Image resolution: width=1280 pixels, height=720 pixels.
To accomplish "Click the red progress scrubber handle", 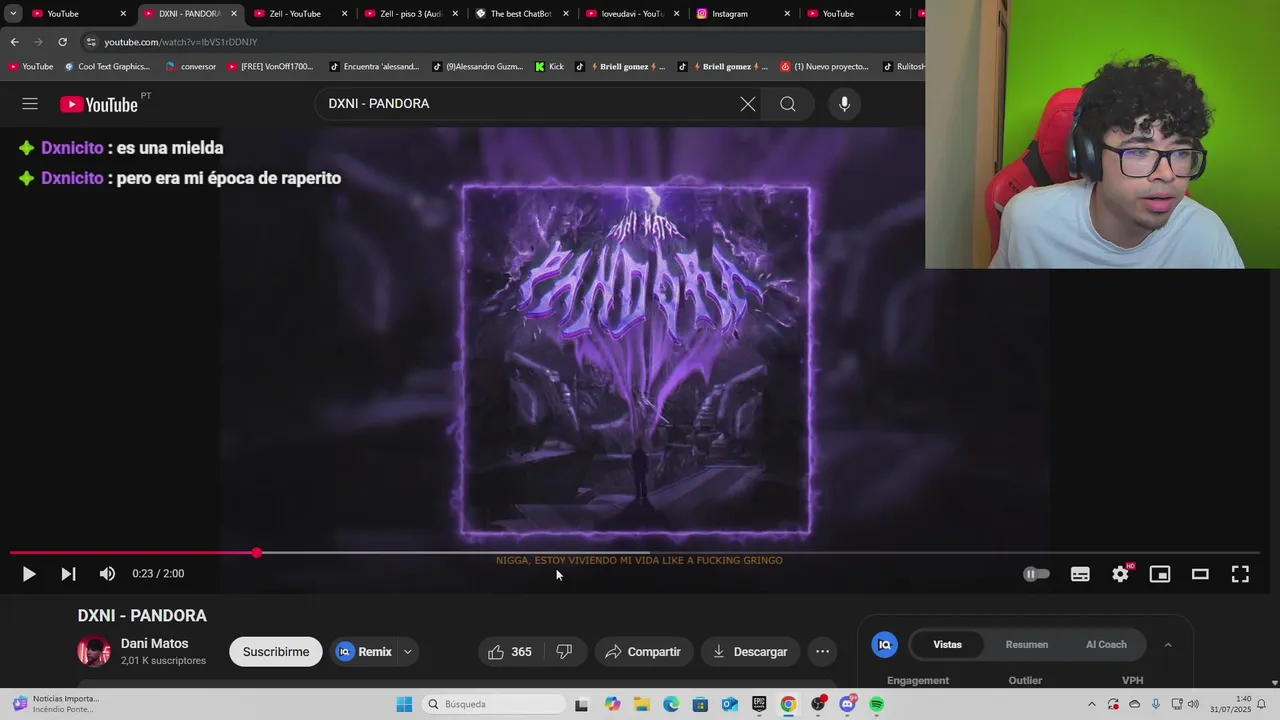I will (x=257, y=552).
